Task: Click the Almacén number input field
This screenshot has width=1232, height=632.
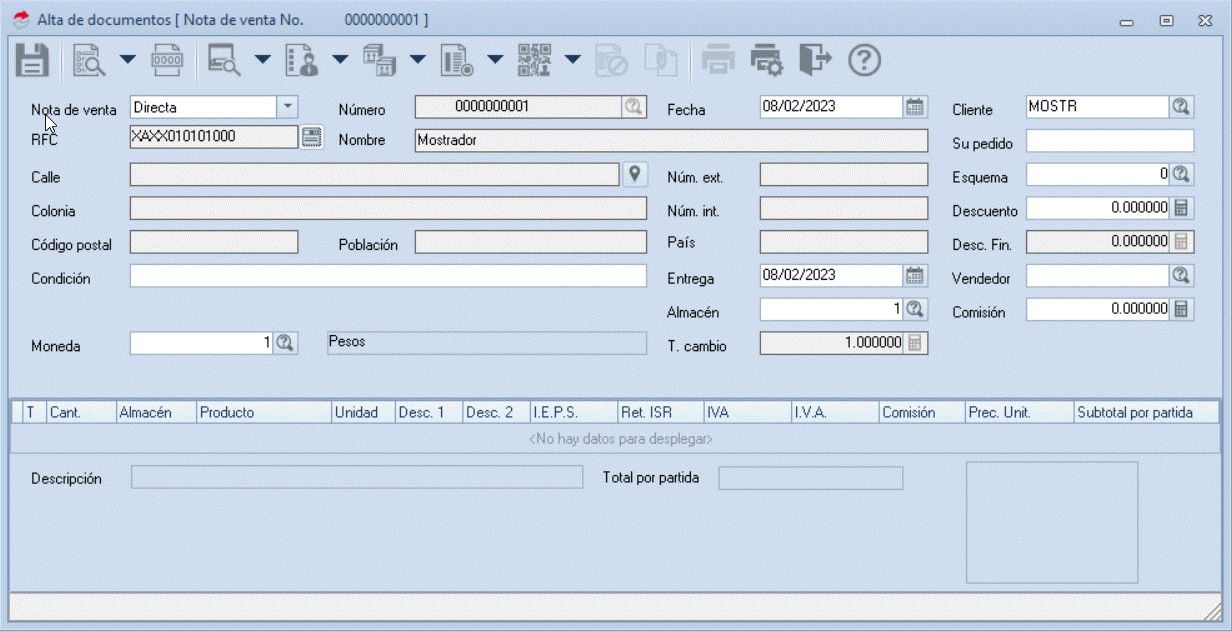Action: coord(832,309)
